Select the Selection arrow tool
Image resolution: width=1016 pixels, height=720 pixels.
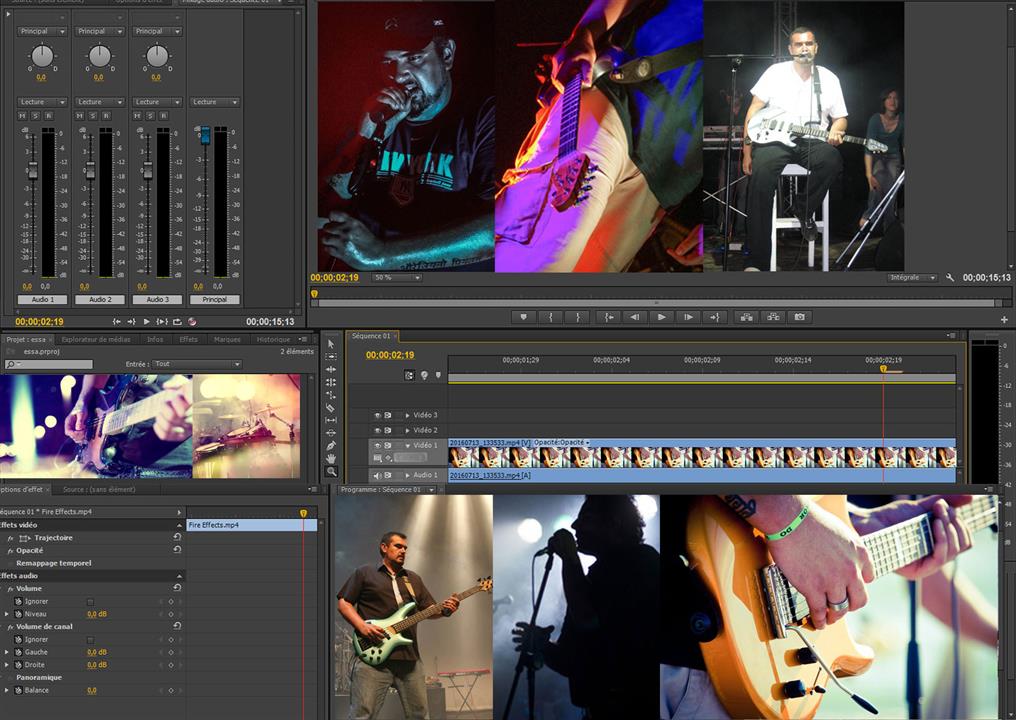point(331,344)
